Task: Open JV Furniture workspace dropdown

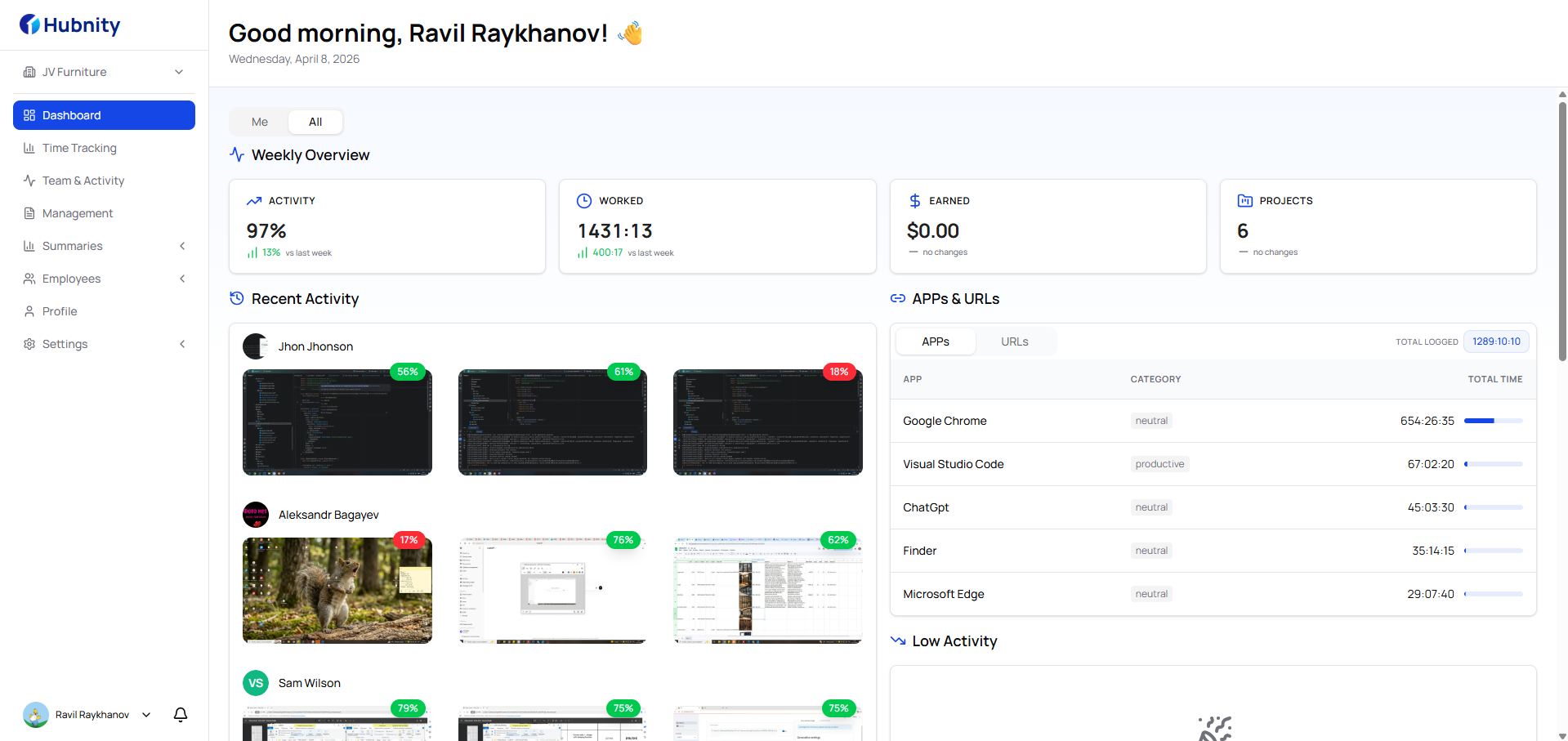Action: pyautogui.click(x=105, y=72)
